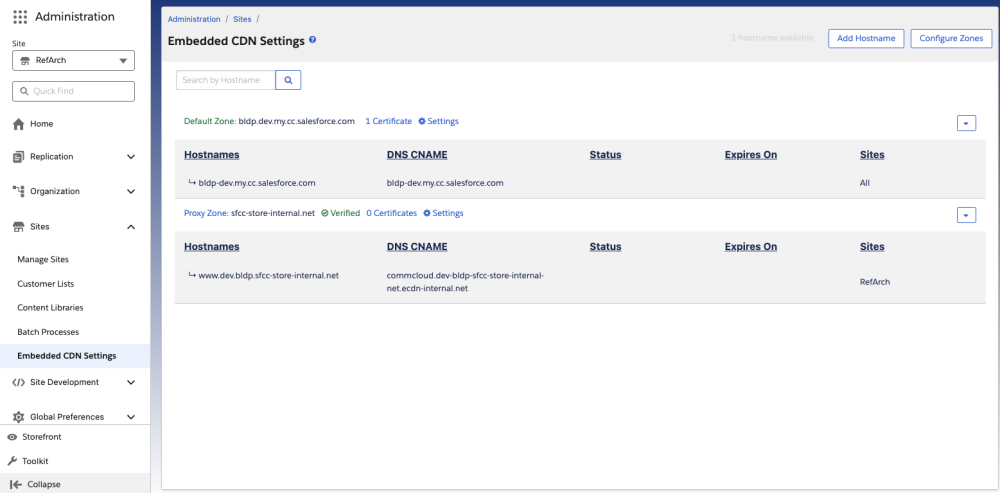Sort by Expires On in Proxy Zone table
The height and width of the screenshot is (493, 1000).
coord(751,247)
